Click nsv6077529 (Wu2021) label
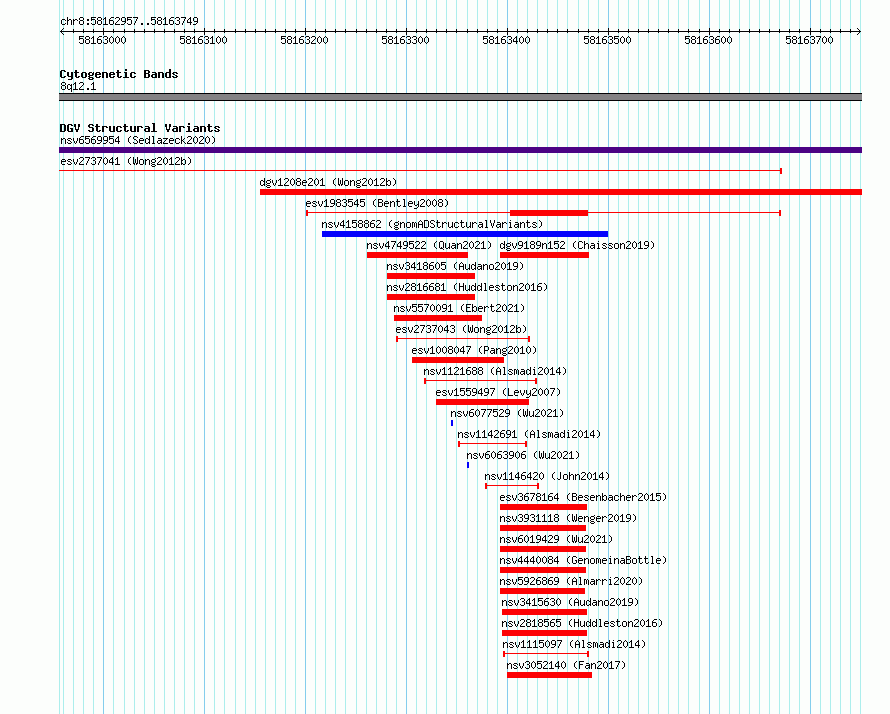890x714 pixels. 507,413
